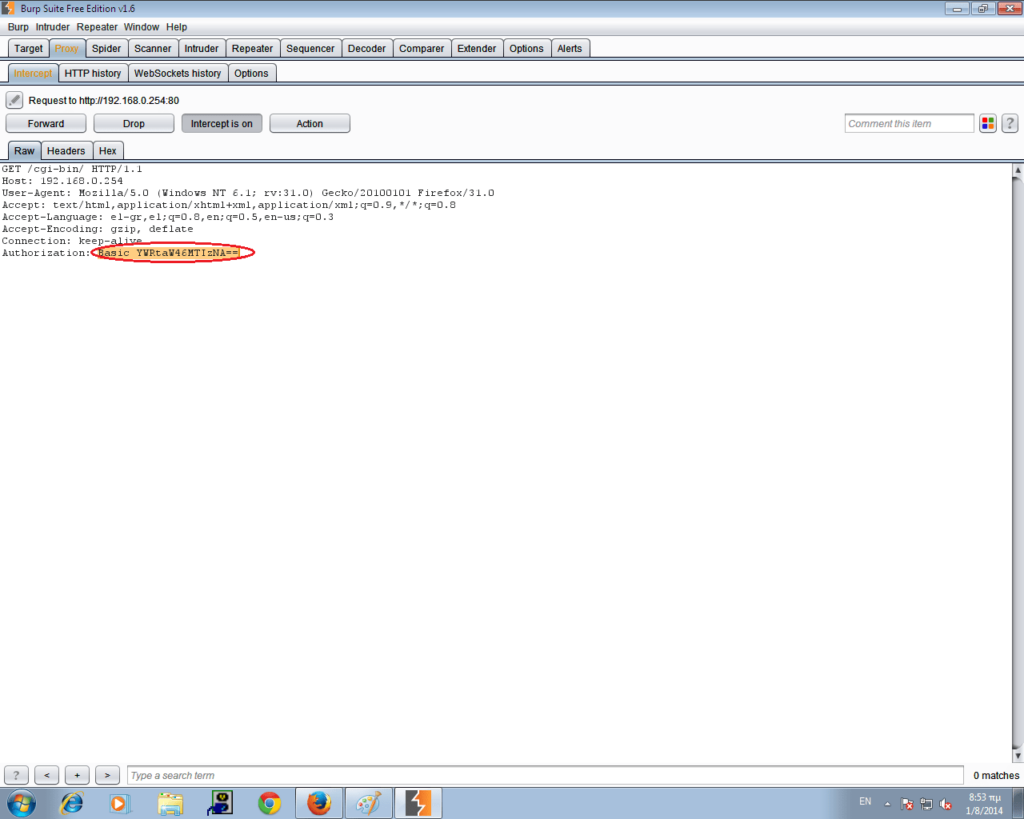The width and height of the screenshot is (1024, 819).
Task: Switch to the Target tab
Action: click(28, 48)
